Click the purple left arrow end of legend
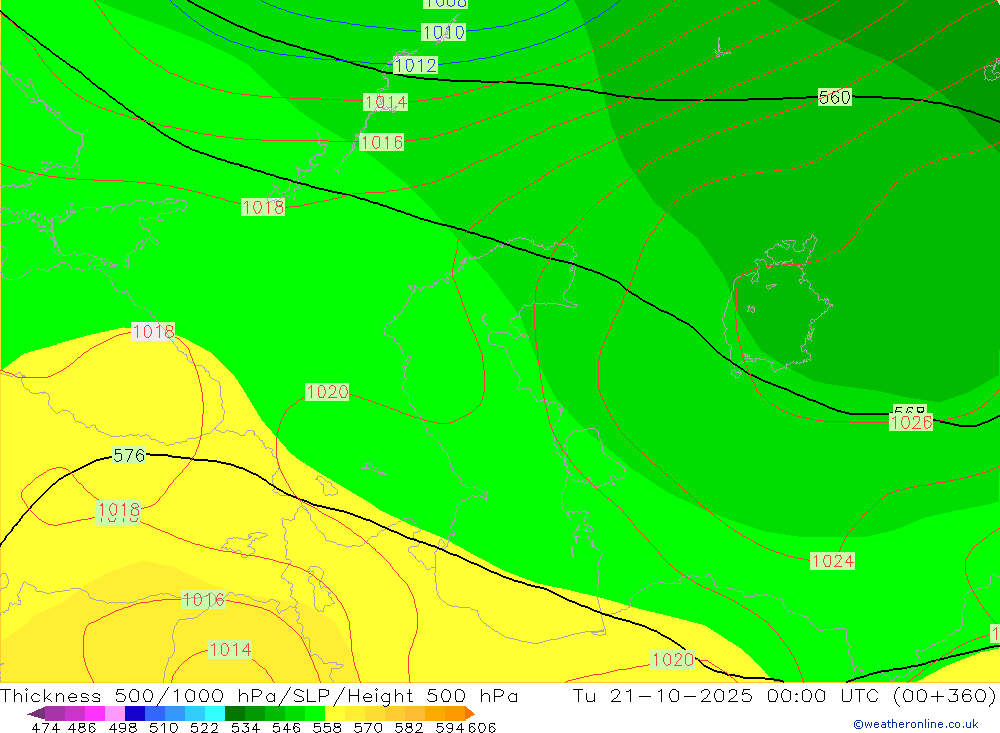Image resolution: width=1000 pixels, height=733 pixels. tap(36, 713)
